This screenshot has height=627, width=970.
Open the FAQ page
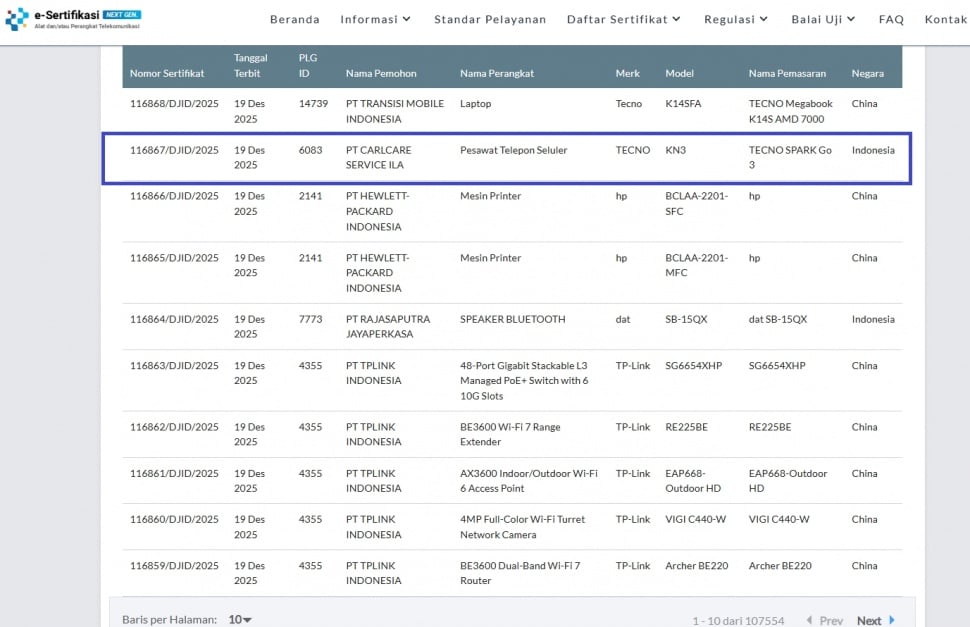(x=891, y=19)
